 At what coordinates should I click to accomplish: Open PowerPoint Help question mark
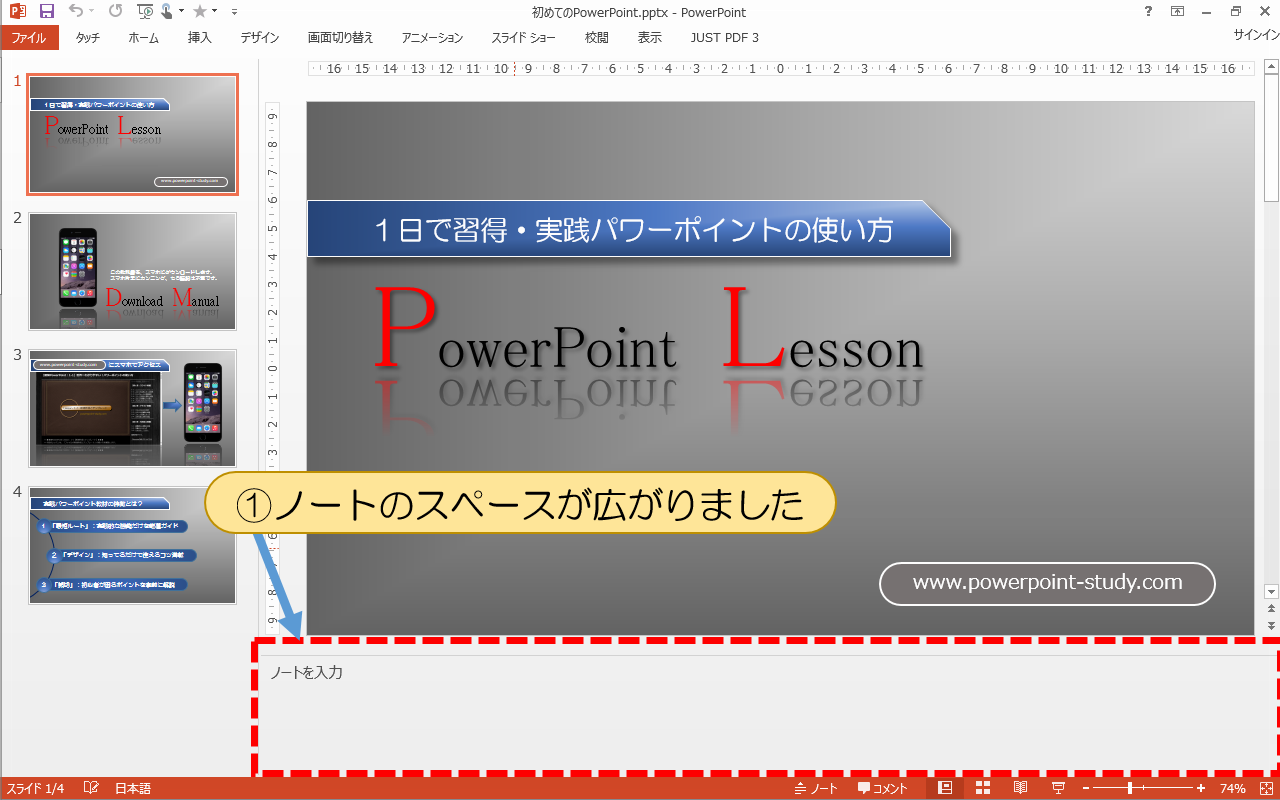(1148, 12)
